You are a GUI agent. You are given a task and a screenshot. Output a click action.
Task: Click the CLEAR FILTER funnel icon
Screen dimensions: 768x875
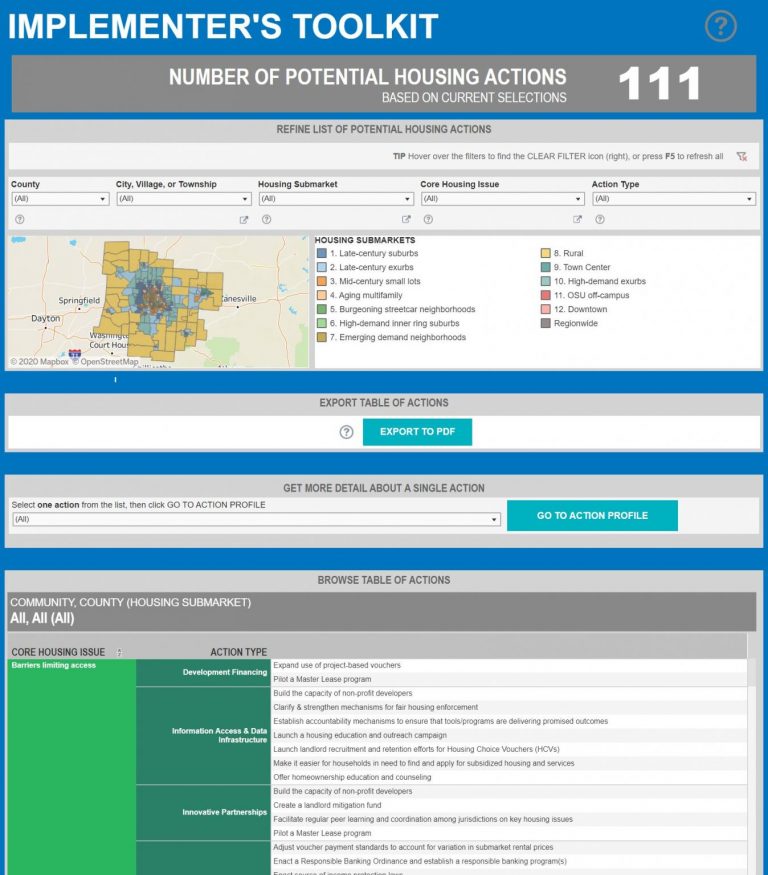pyautogui.click(x=741, y=157)
